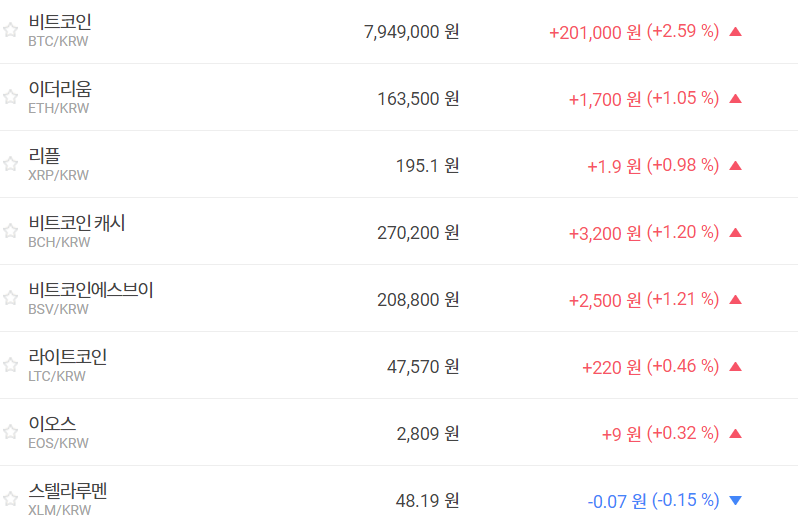Image resolution: width=798 pixels, height=527 pixels.
Task: Toggle favorite star for Ethereum ETH/KRW
Action: [x=10, y=97]
